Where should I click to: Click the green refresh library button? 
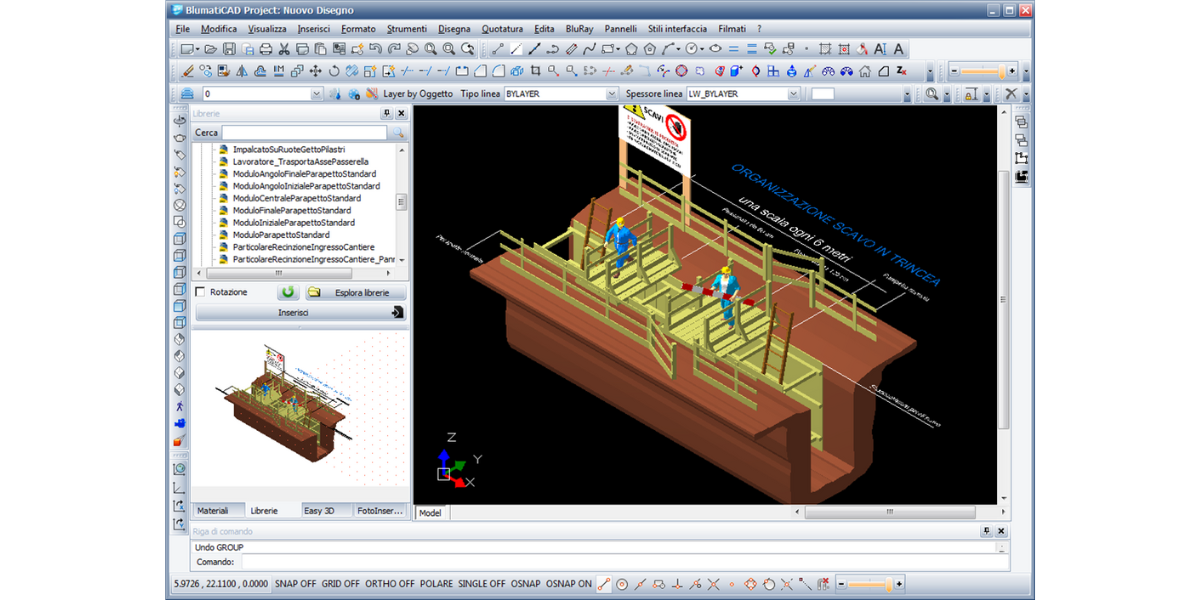pos(288,292)
